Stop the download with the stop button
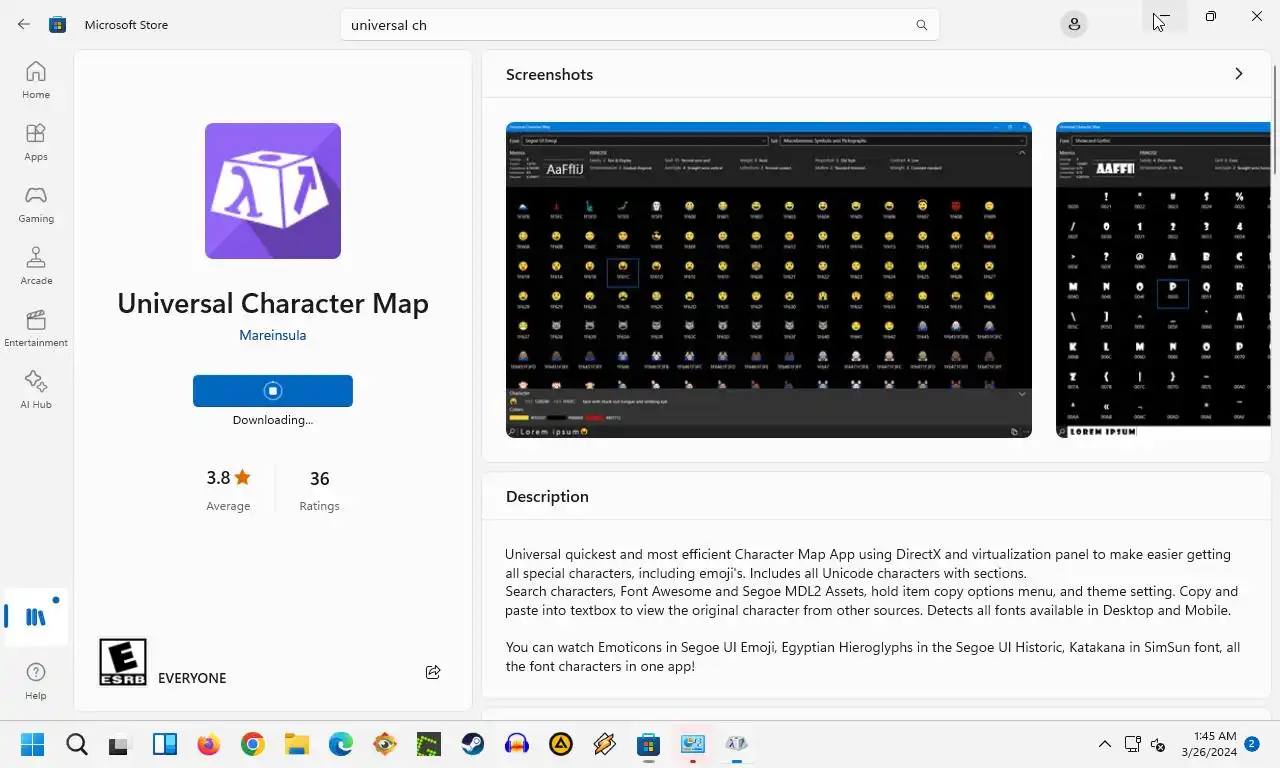The height and width of the screenshot is (768, 1280). (x=273, y=391)
